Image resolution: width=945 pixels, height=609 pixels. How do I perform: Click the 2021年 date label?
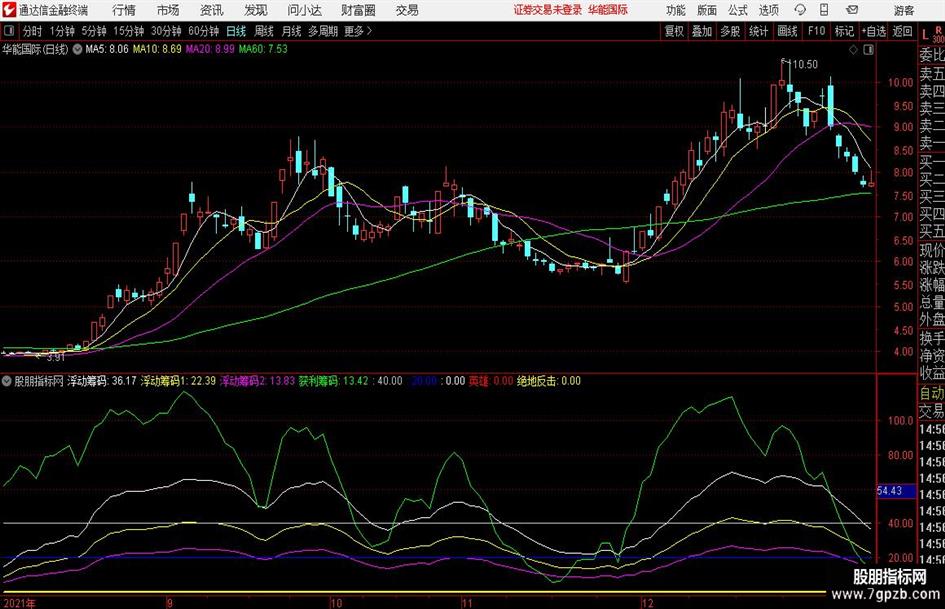pos(19,603)
